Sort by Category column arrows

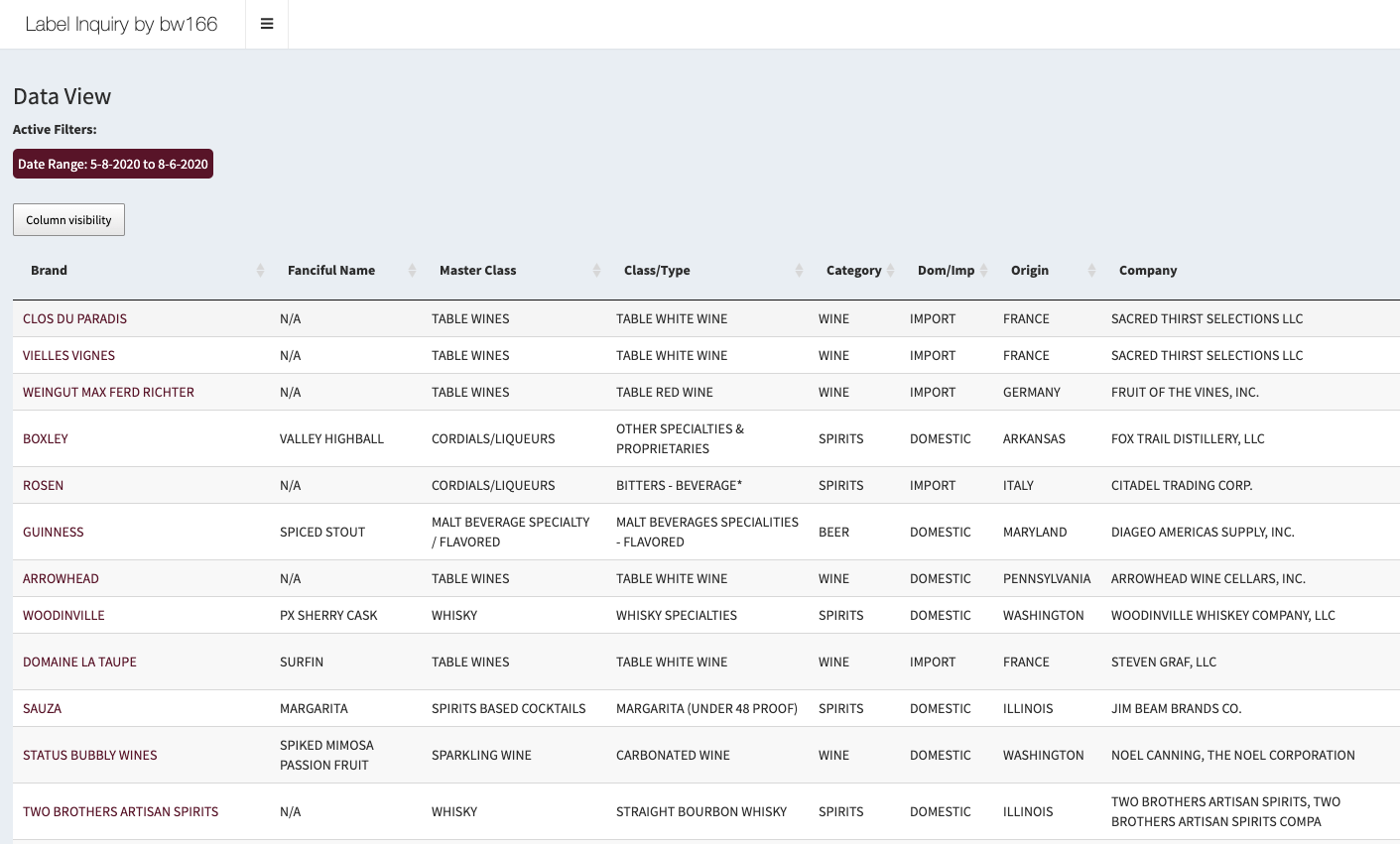(x=890, y=271)
